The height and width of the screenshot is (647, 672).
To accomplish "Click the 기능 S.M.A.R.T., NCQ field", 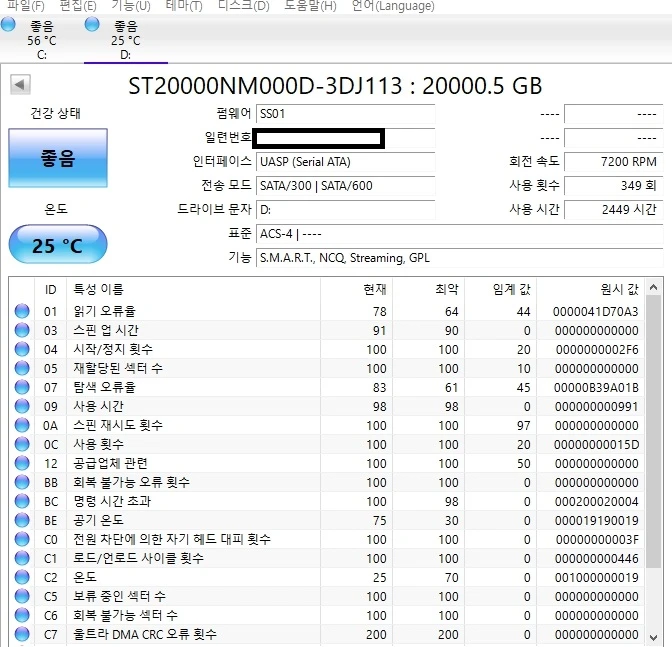I will (x=459, y=258).
